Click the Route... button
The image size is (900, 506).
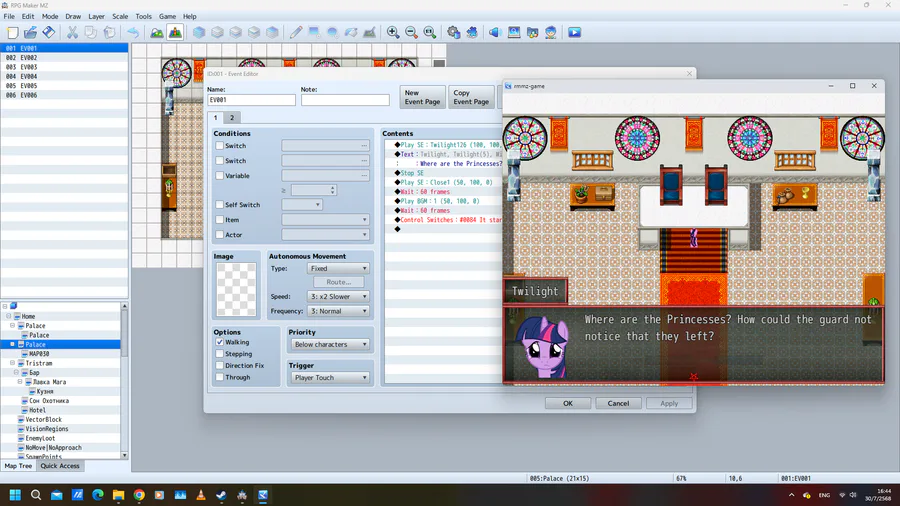coord(339,282)
